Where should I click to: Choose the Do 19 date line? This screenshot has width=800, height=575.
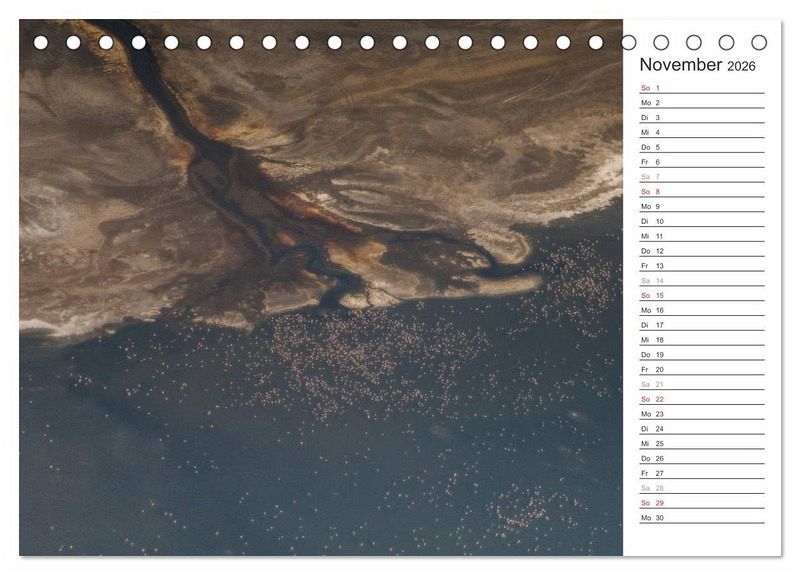click(701, 355)
